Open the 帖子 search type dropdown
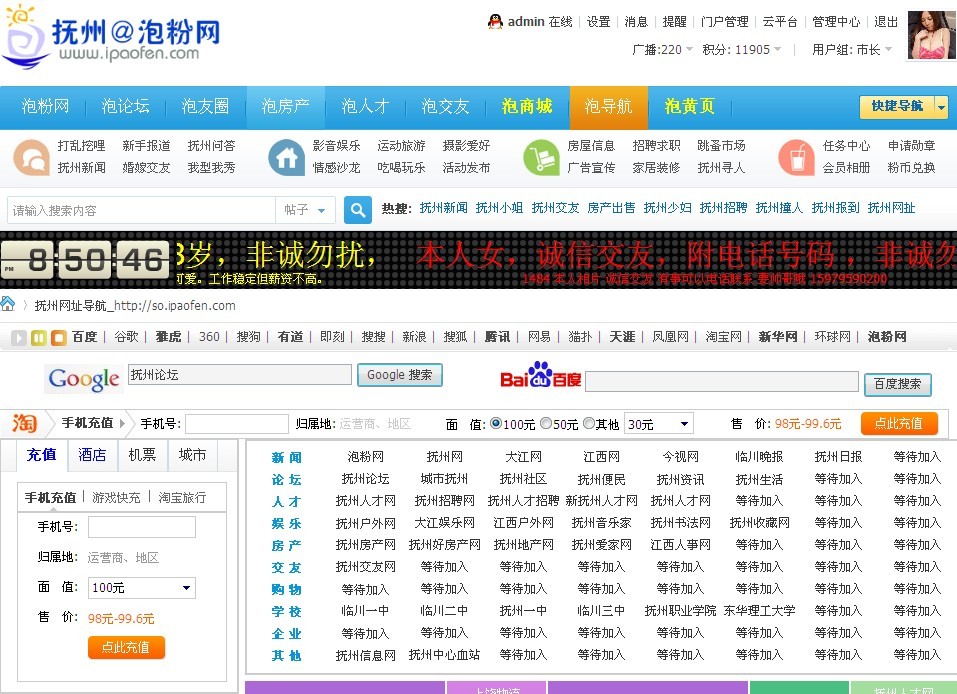Viewport: 957px width, 694px height. pyautogui.click(x=305, y=210)
